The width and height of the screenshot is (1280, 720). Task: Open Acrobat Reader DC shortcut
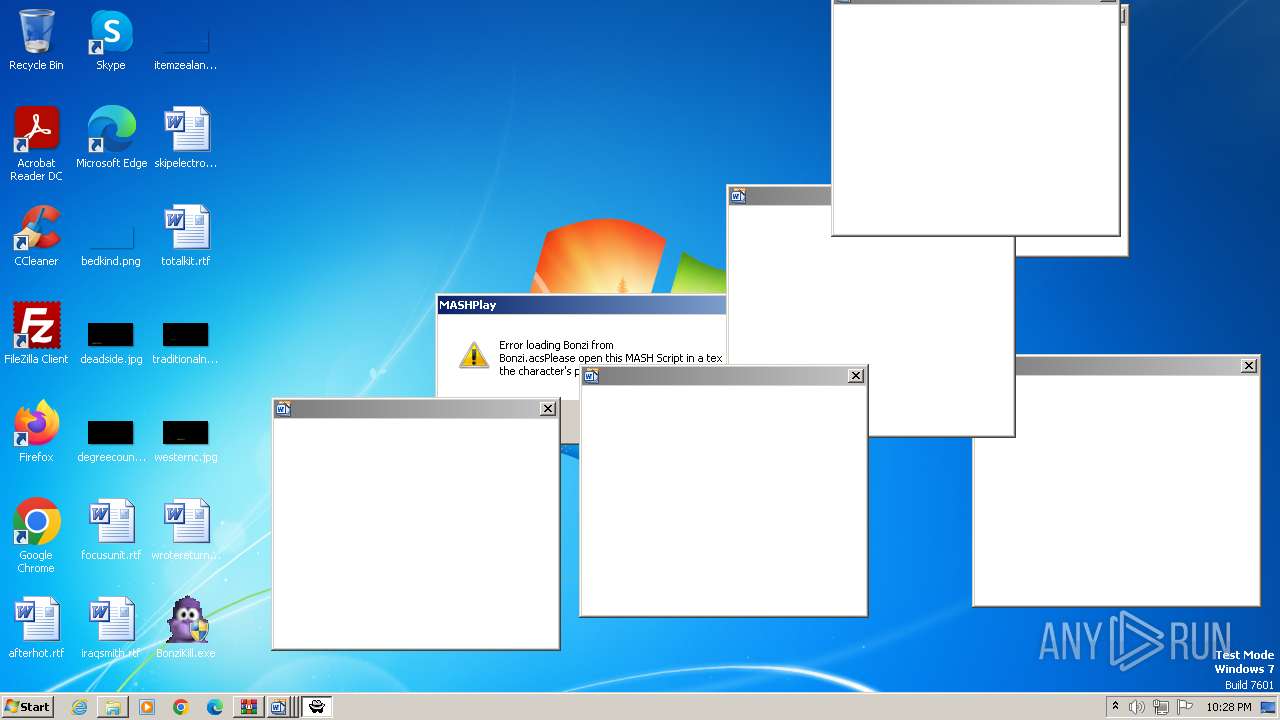(36, 144)
